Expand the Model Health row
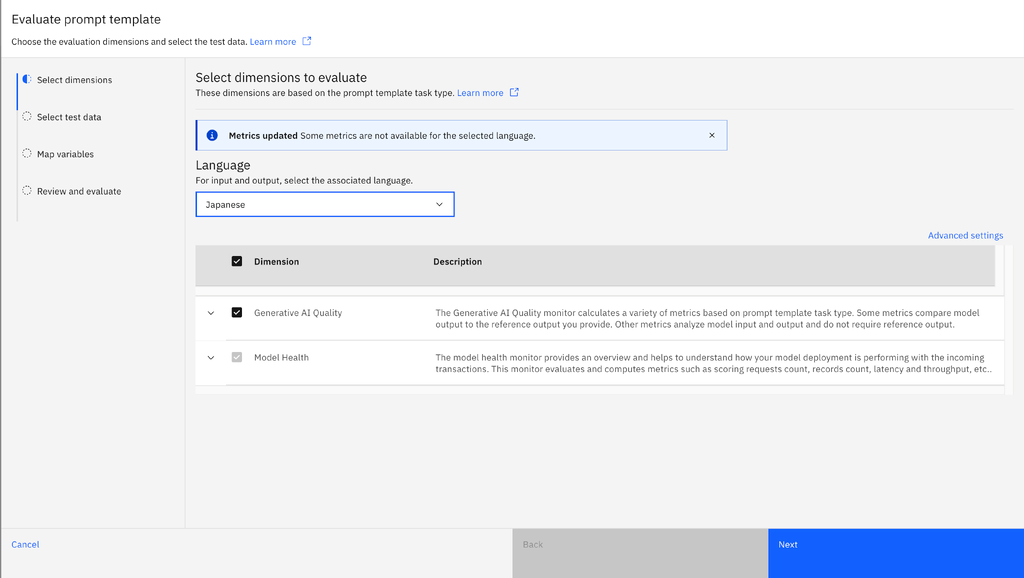Image resolution: width=1024 pixels, height=578 pixels. [211, 358]
